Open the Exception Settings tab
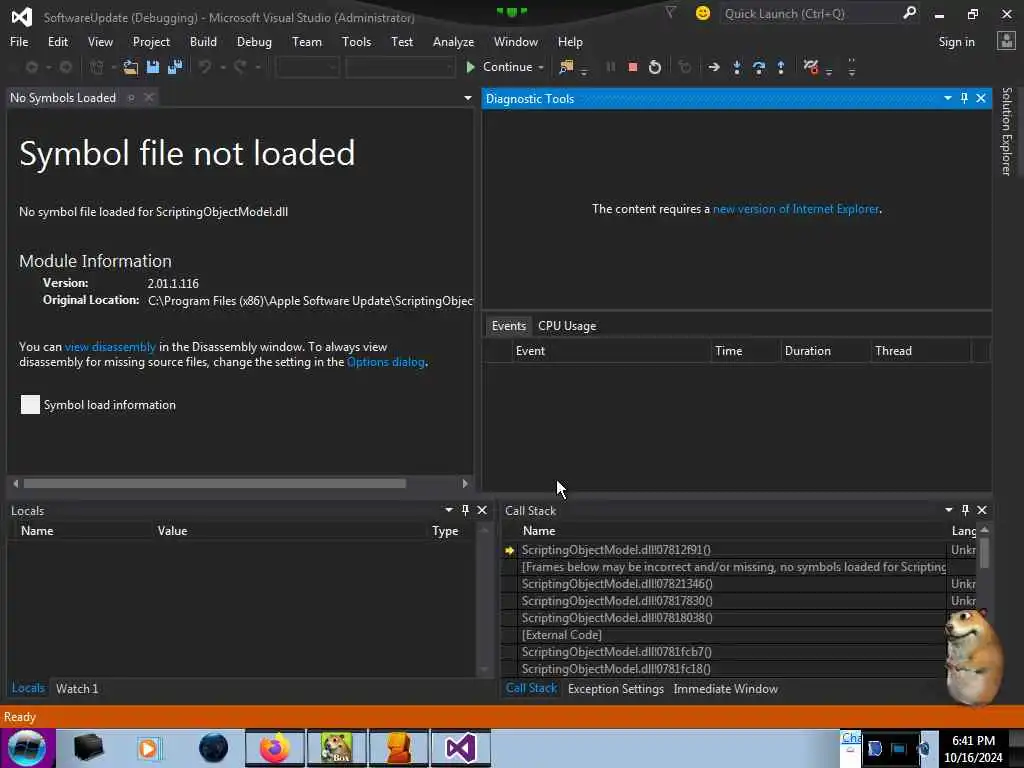 tap(616, 689)
